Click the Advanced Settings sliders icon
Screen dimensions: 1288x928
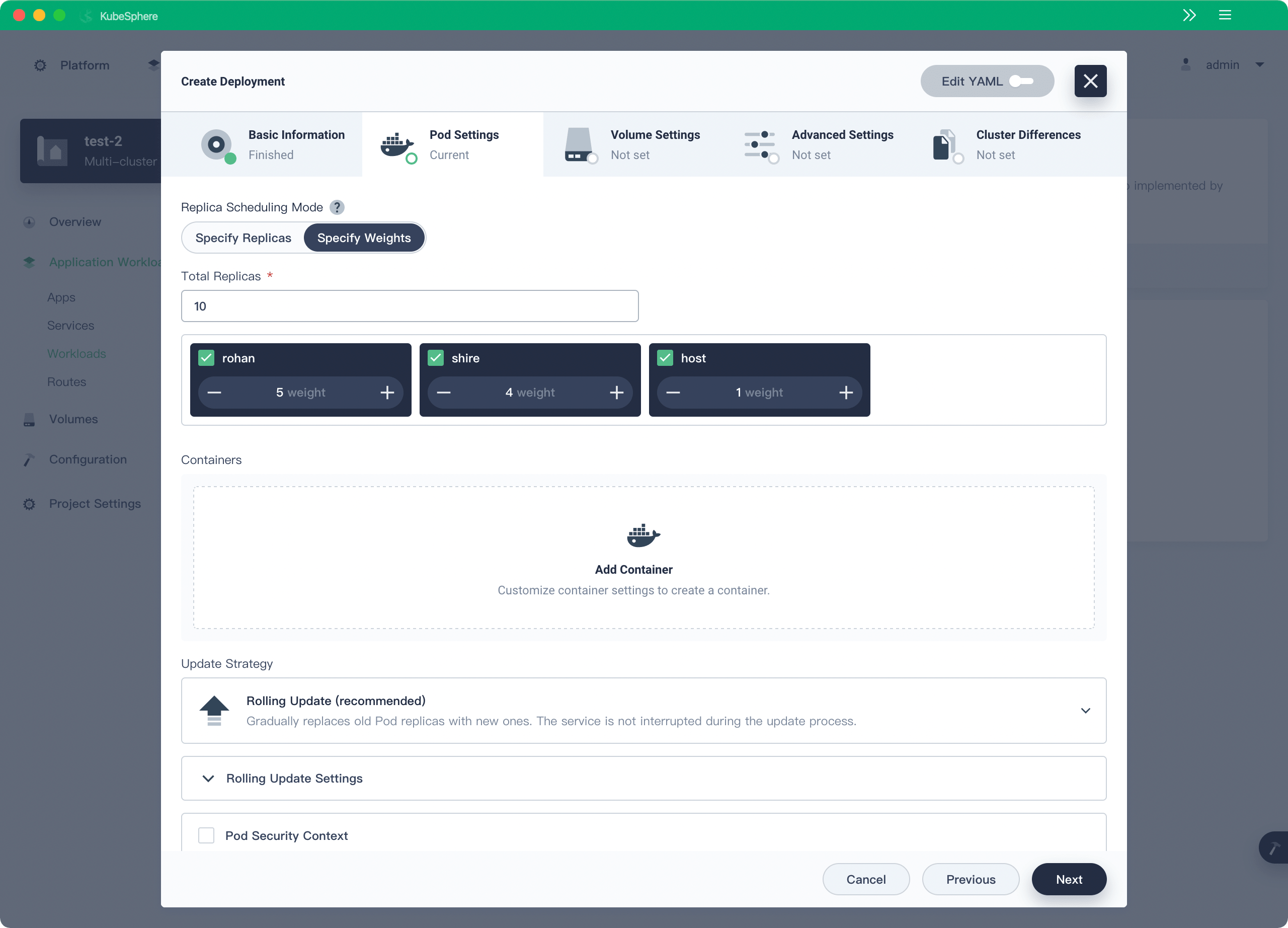point(761,143)
